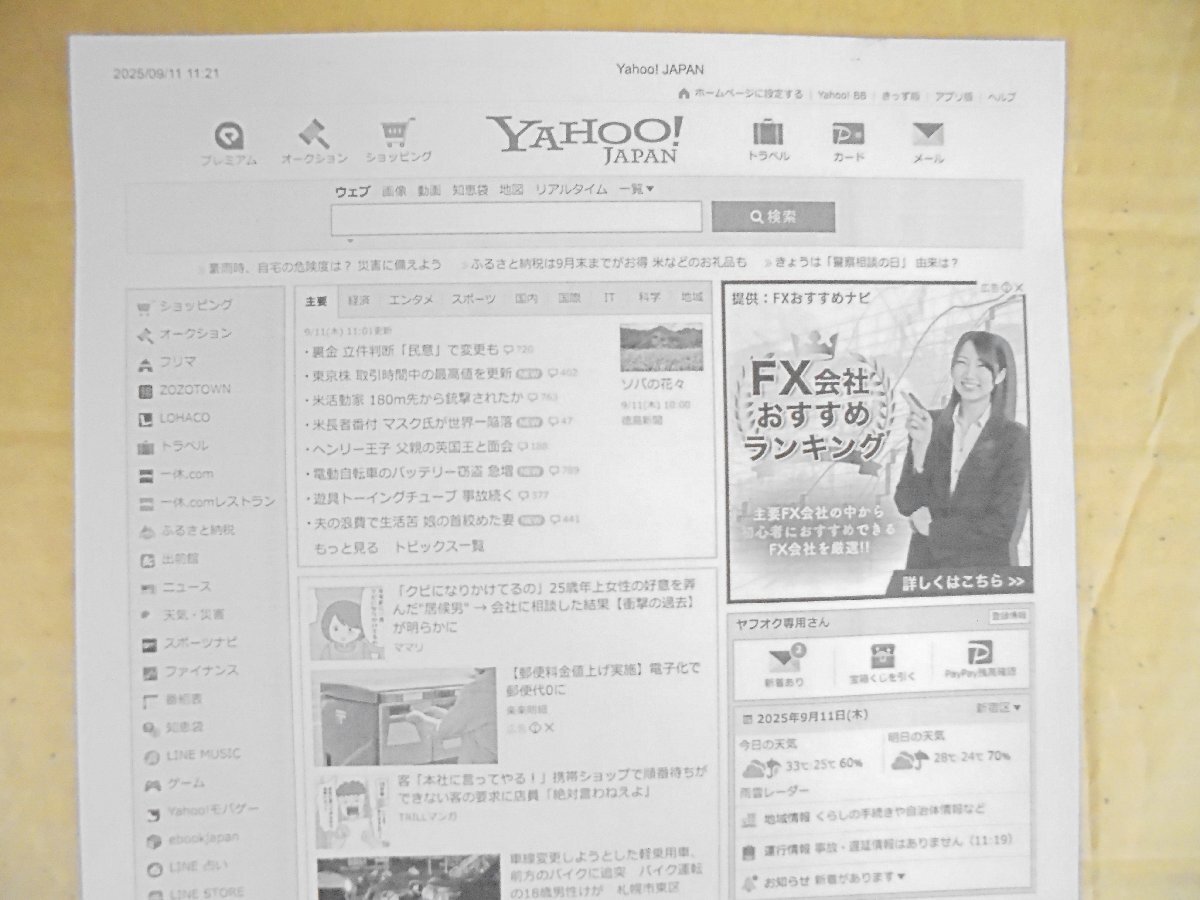Select the ZOZOTOWN icon in the sidebar
1200x900 pixels.
[146, 390]
